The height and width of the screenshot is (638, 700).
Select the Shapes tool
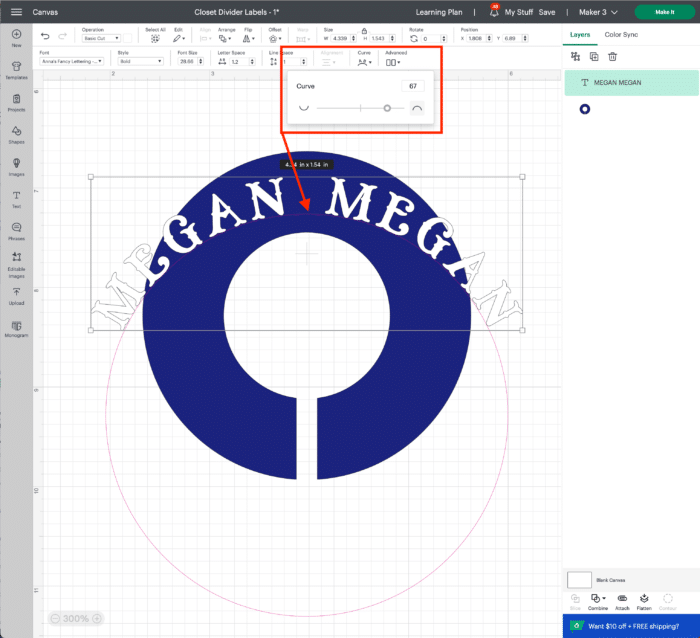pos(16,133)
